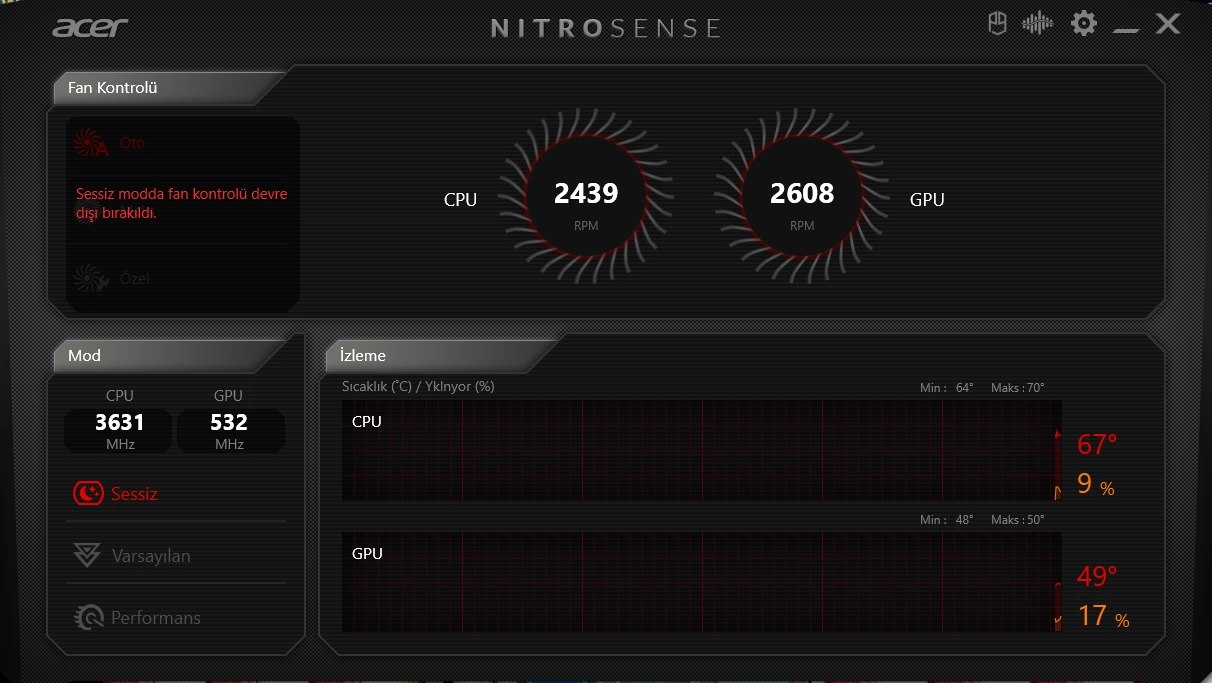Click the GPU level bar beside 49°

1058,604
